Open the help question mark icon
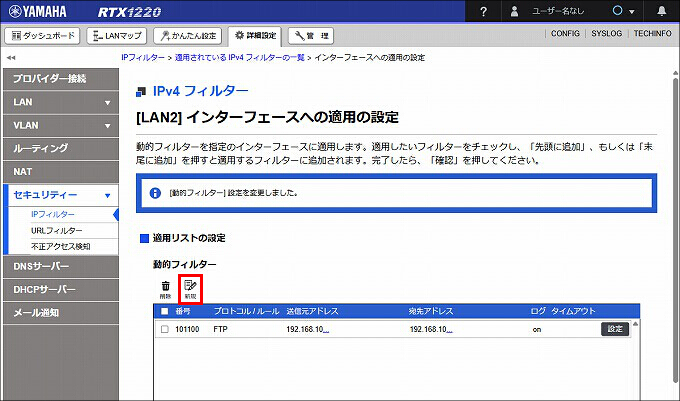Image resolution: width=680 pixels, height=401 pixels. [x=483, y=11]
